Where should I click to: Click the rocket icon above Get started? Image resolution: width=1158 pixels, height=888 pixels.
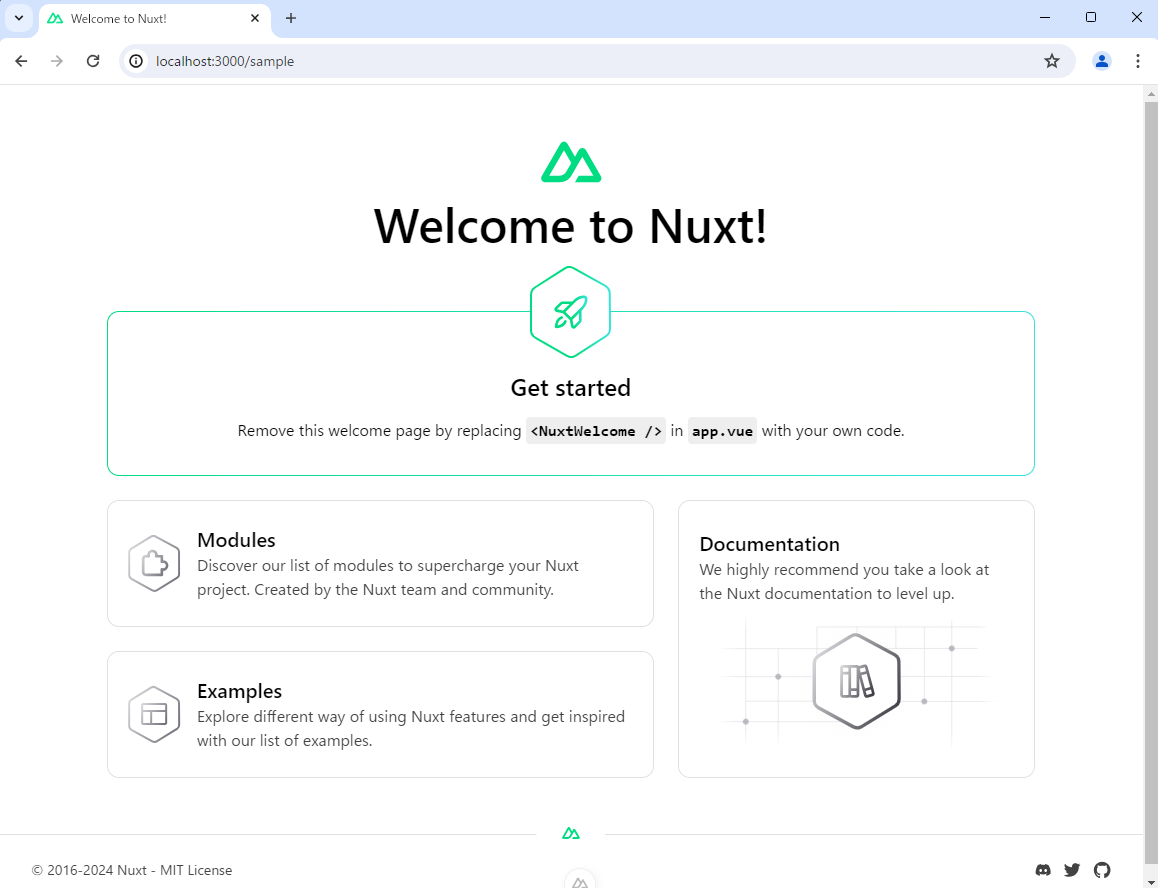click(x=570, y=311)
